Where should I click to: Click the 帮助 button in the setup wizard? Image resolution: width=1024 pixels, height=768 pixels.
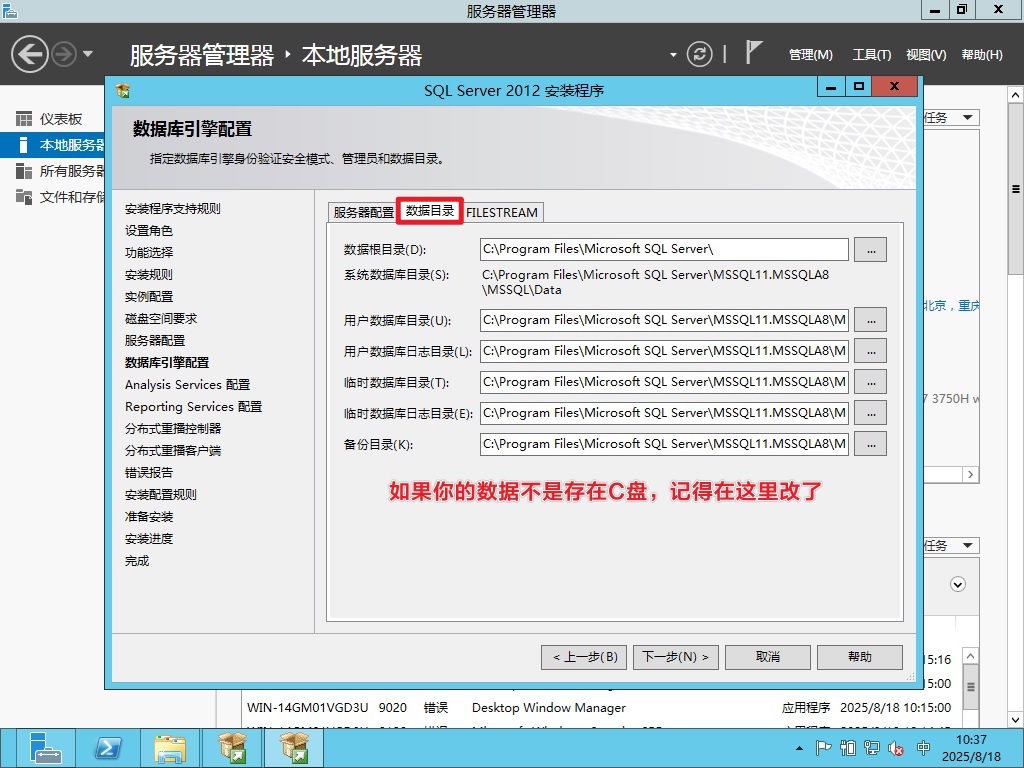[x=859, y=657]
